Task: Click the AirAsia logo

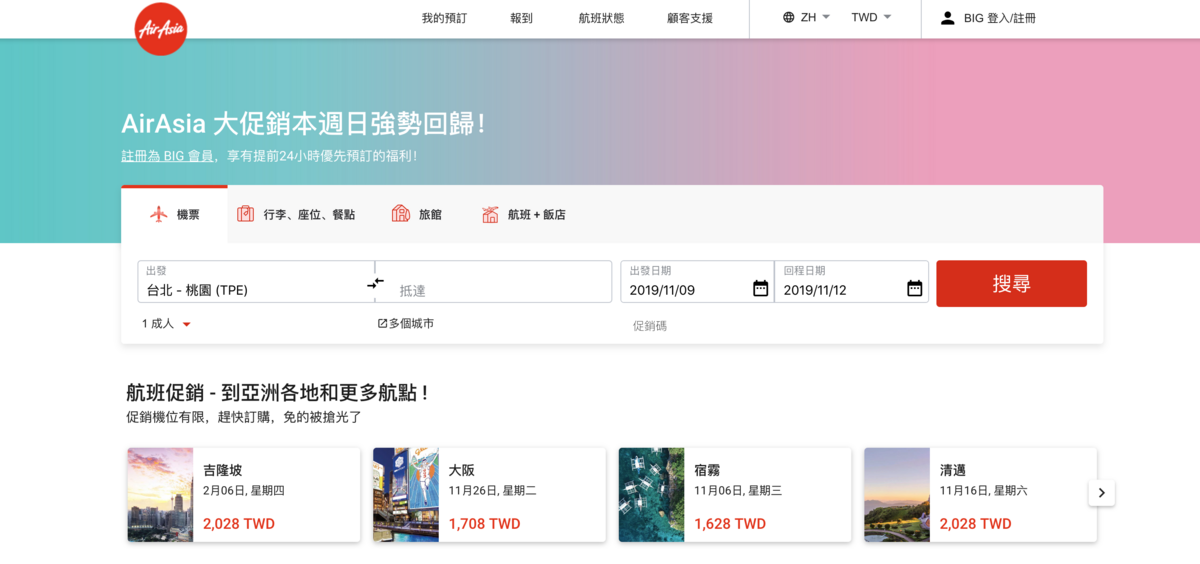Action: point(161,28)
